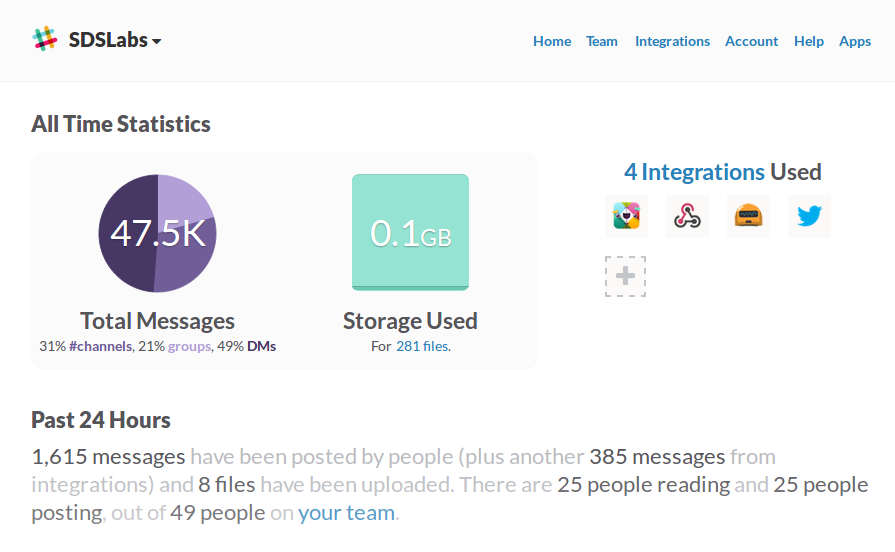Click the teal 0.1GB storage box

click(410, 232)
